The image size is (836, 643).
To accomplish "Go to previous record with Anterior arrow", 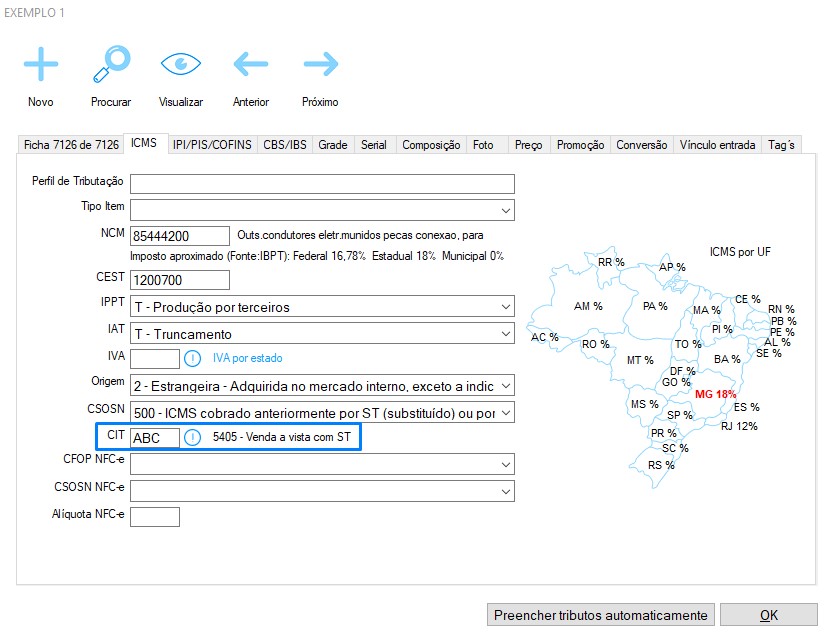I will pyautogui.click(x=250, y=64).
